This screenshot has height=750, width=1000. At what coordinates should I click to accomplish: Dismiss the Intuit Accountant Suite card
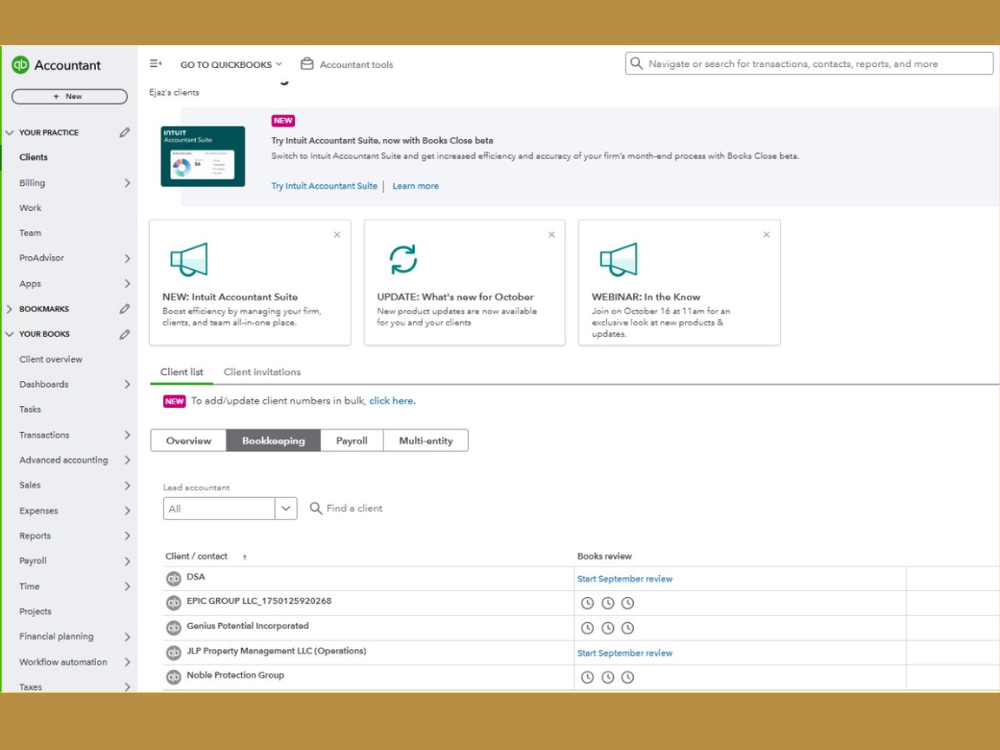tap(337, 235)
